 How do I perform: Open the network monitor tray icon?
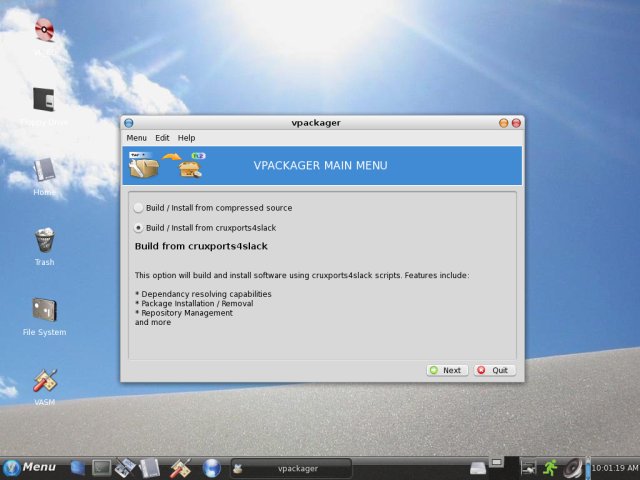[528, 468]
